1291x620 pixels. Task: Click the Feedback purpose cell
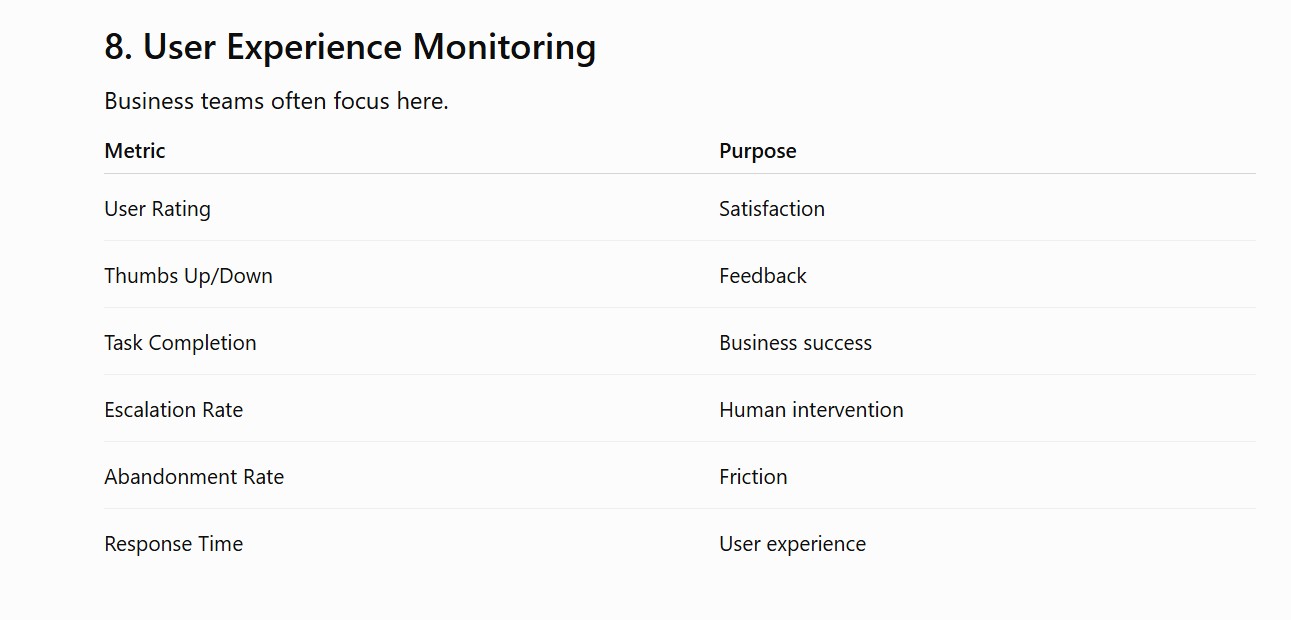point(763,276)
